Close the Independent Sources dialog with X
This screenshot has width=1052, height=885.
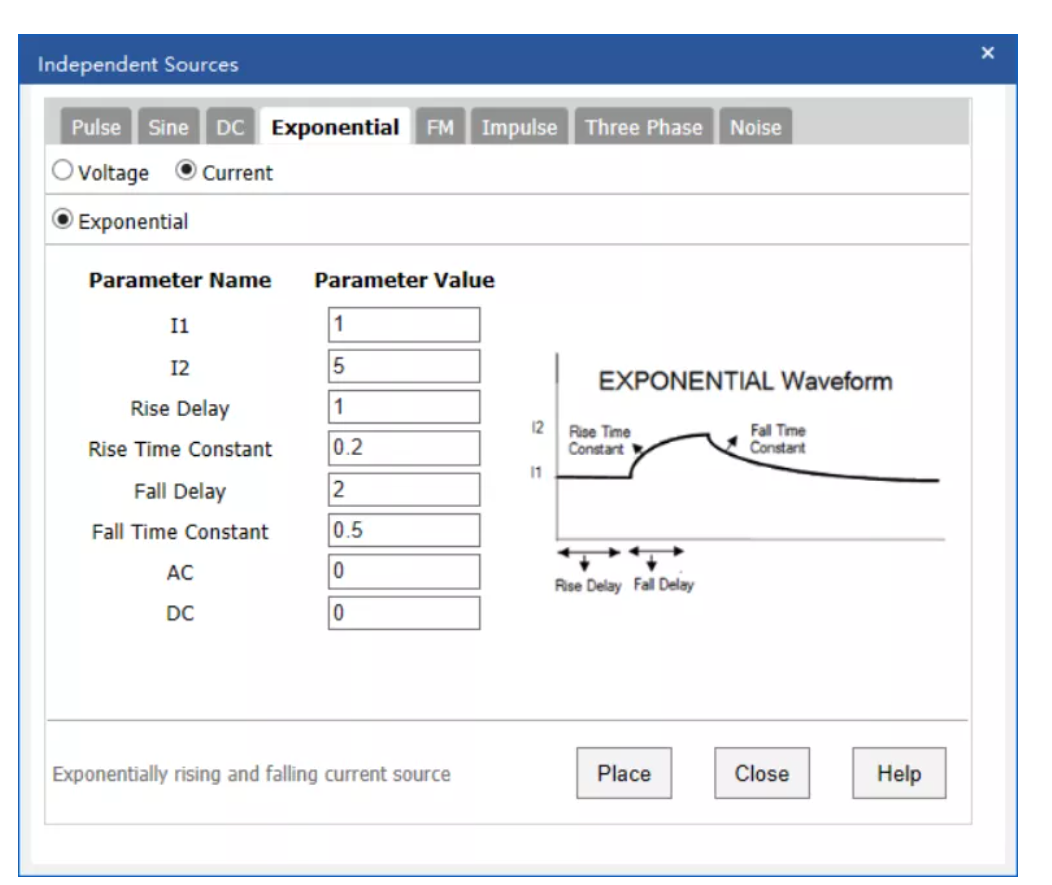[987, 53]
